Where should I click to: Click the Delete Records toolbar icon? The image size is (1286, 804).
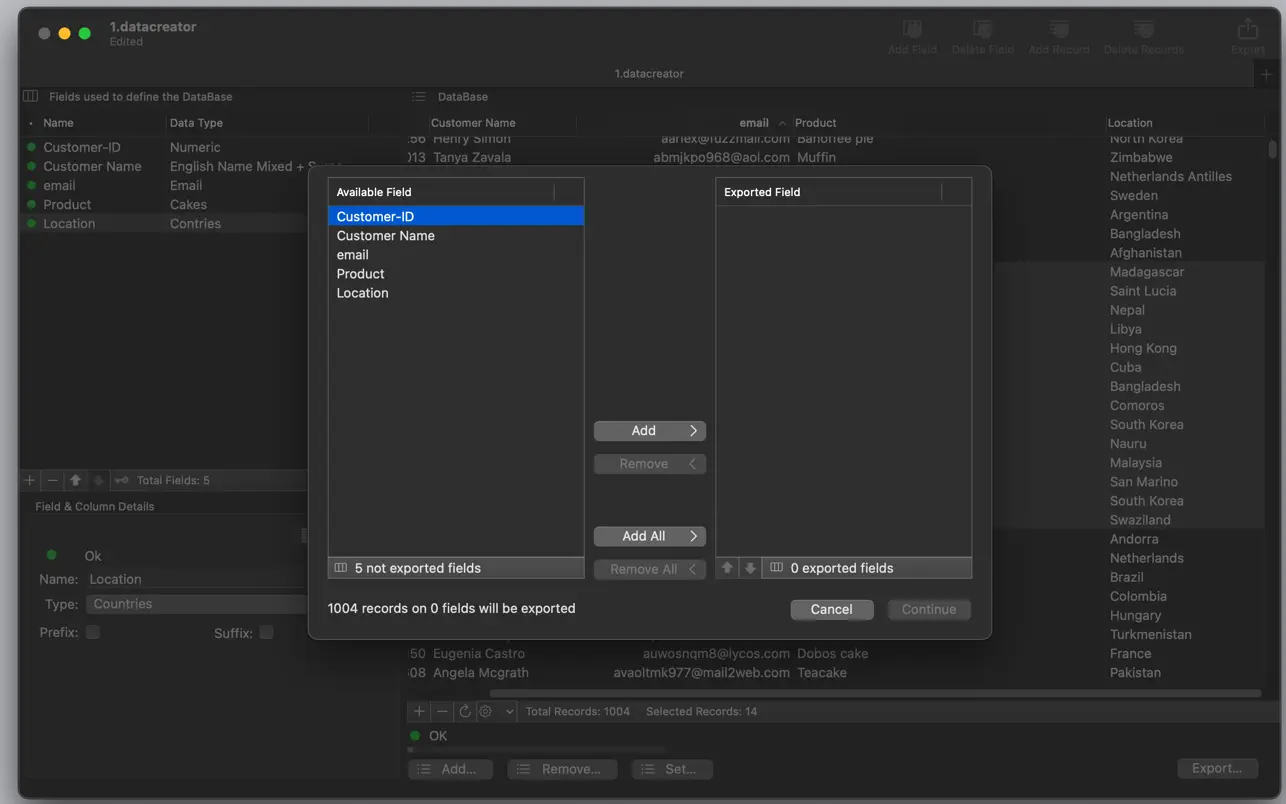(1143, 30)
